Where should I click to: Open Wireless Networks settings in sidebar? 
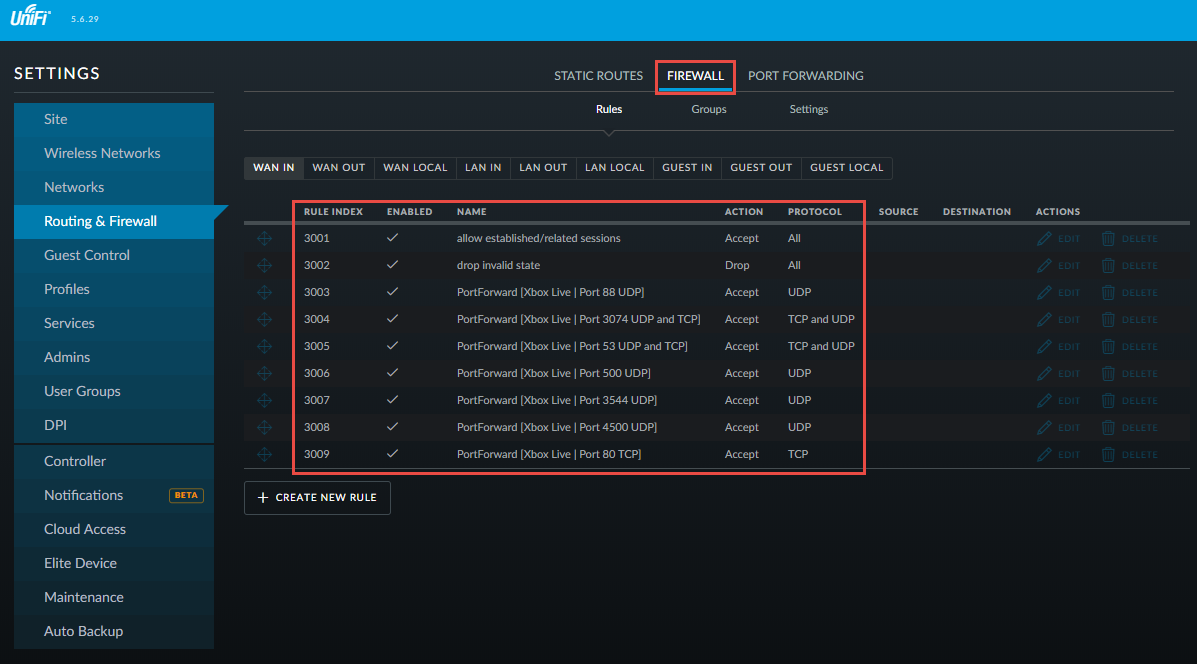click(x=102, y=153)
